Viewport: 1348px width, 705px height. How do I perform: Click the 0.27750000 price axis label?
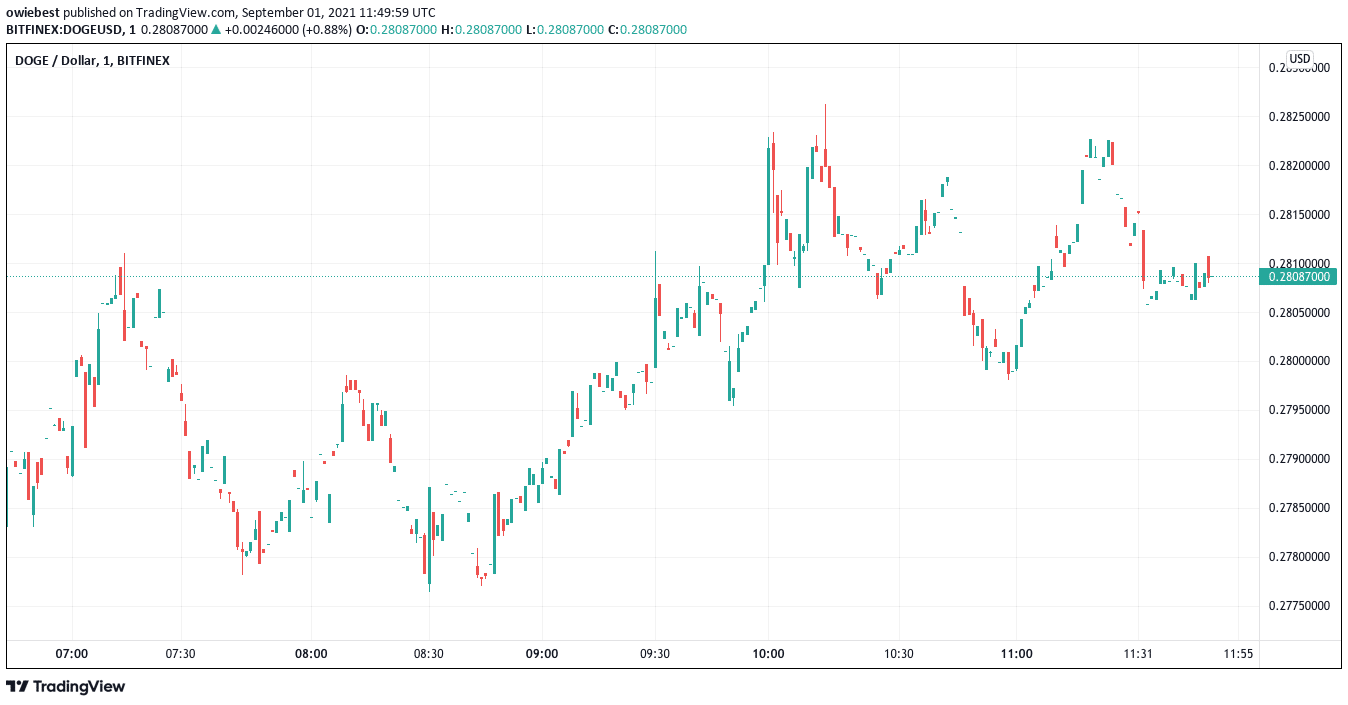1298,606
